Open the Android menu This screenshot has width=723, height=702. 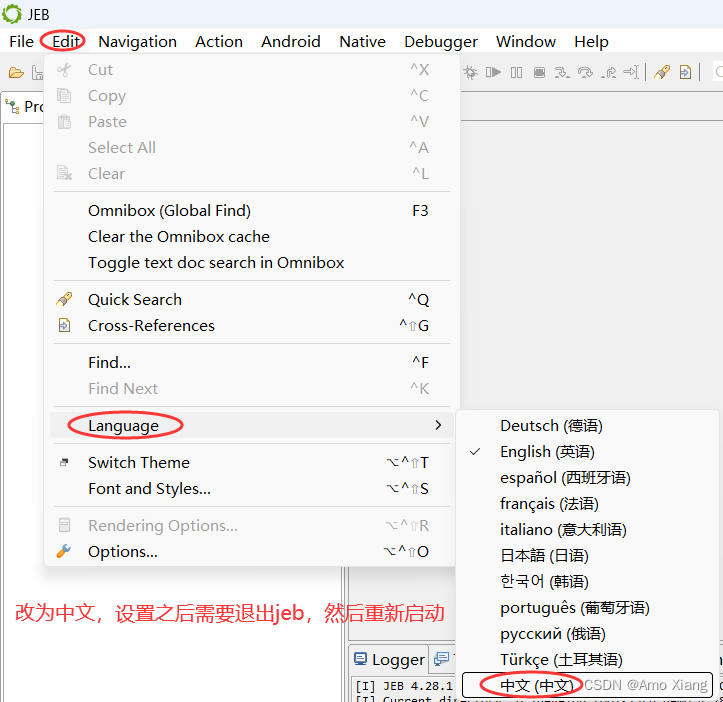click(x=290, y=42)
